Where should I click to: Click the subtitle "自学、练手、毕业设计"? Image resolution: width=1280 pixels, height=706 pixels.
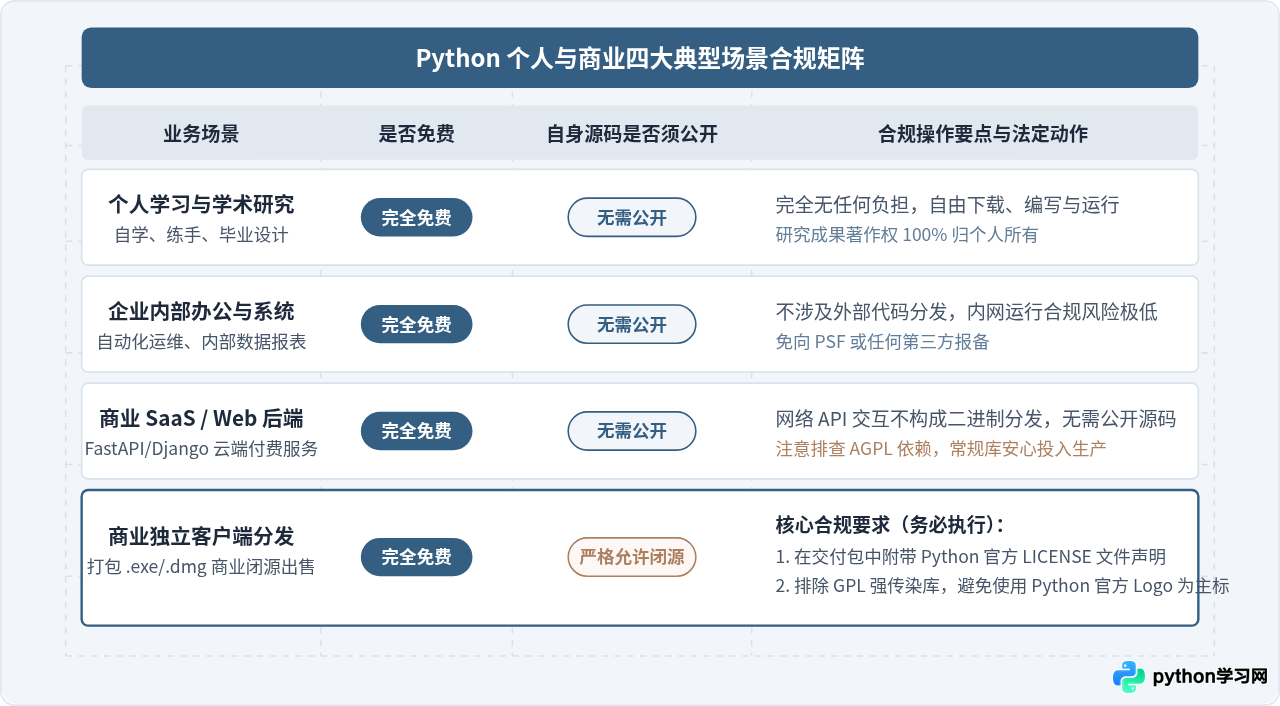pyautogui.click(x=201, y=235)
